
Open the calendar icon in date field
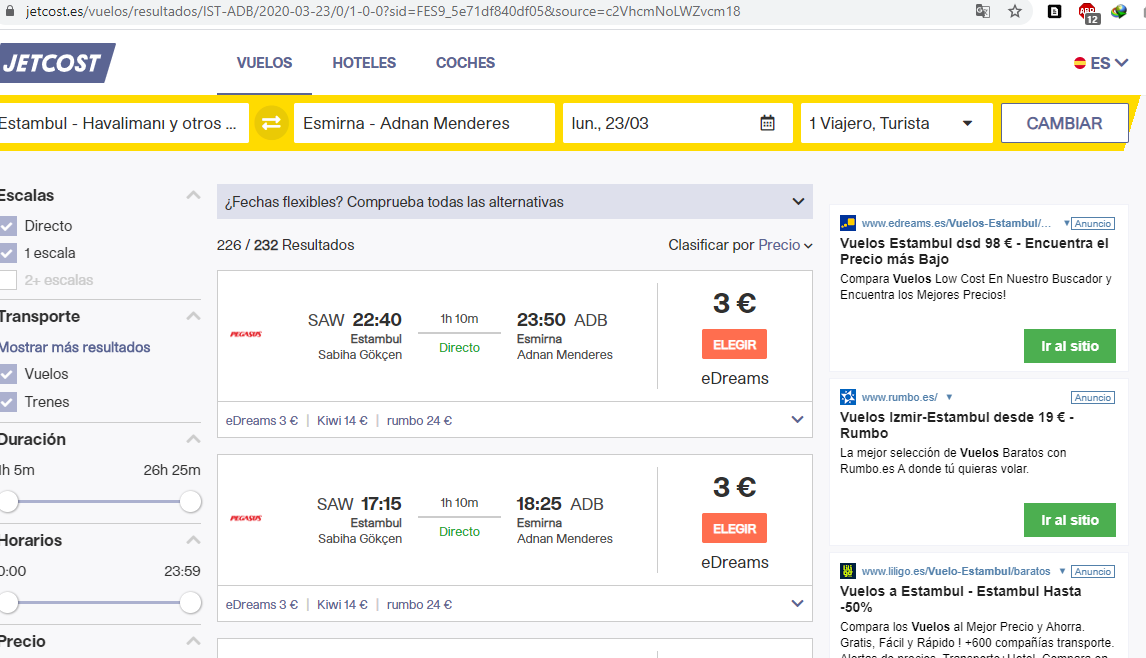click(767, 123)
